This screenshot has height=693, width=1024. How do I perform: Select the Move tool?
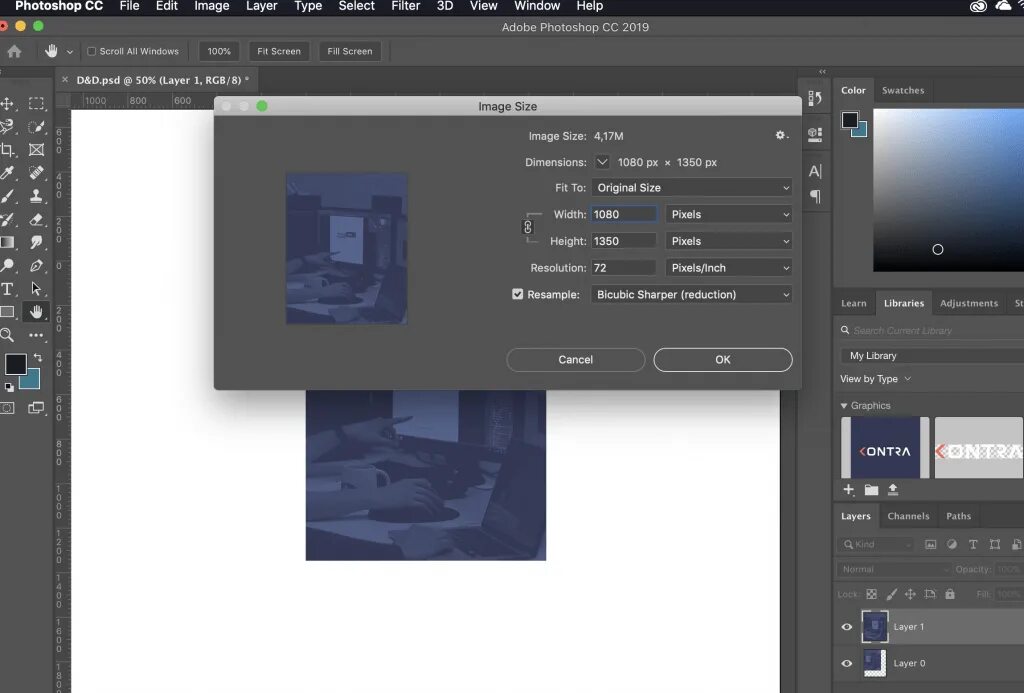pyautogui.click(x=7, y=104)
